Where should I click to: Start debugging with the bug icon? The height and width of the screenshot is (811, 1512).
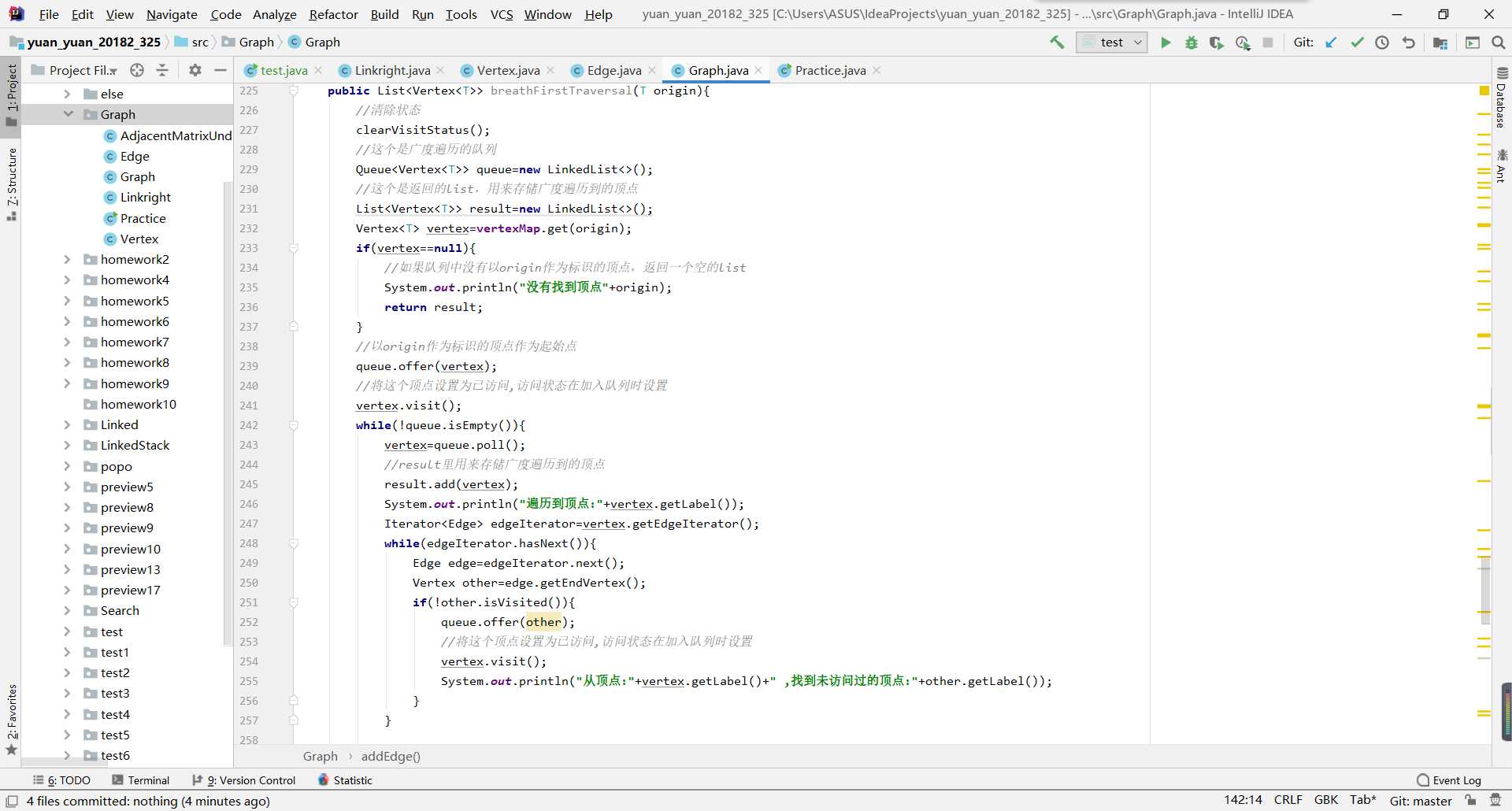click(1191, 43)
